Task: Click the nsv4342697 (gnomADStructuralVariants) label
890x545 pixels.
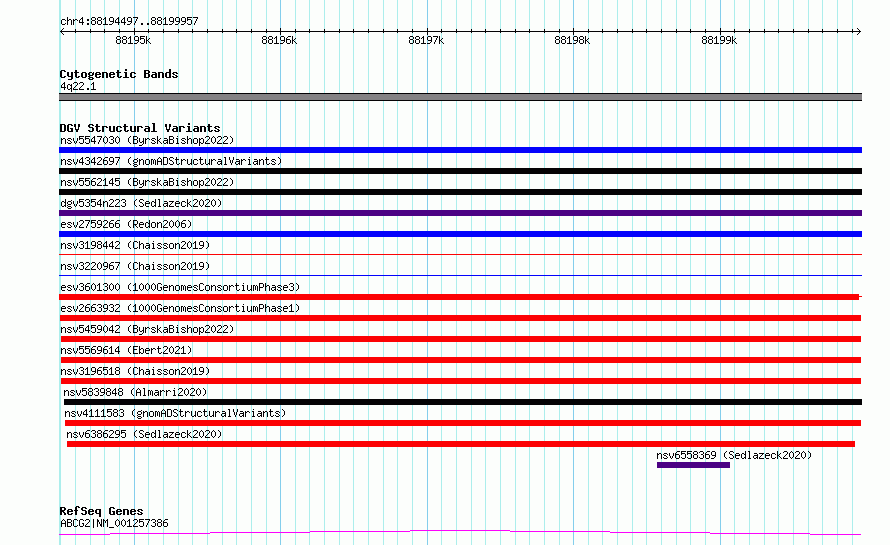Action: (171, 161)
